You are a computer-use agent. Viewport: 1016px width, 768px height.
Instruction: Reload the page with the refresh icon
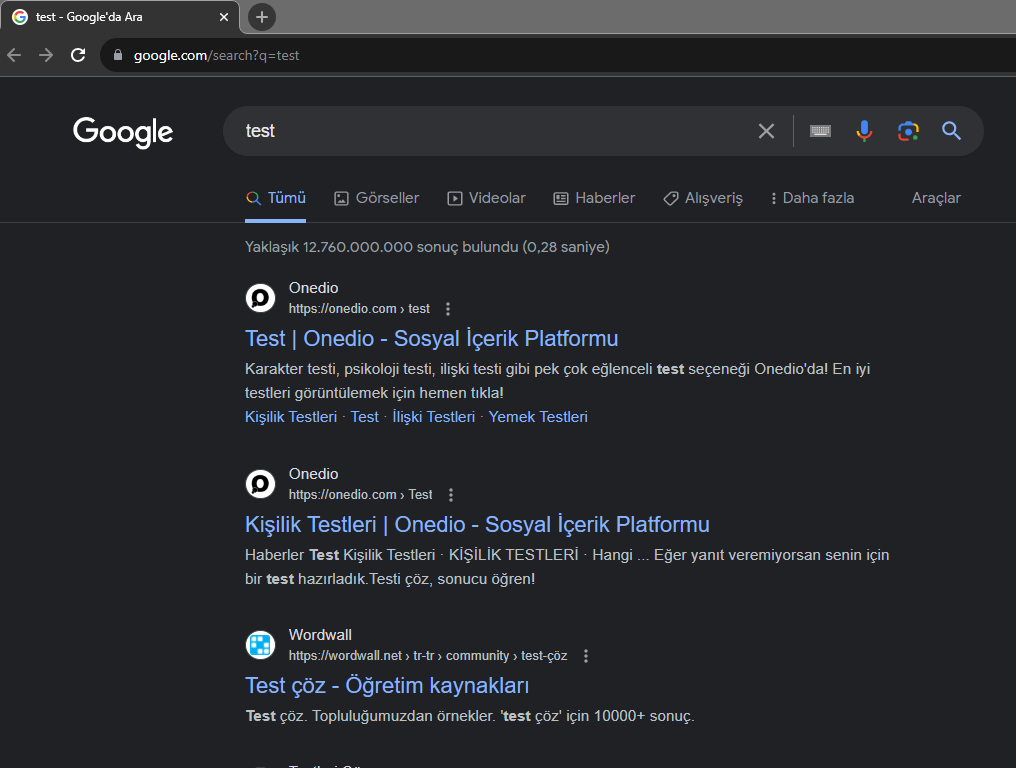[x=78, y=55]
